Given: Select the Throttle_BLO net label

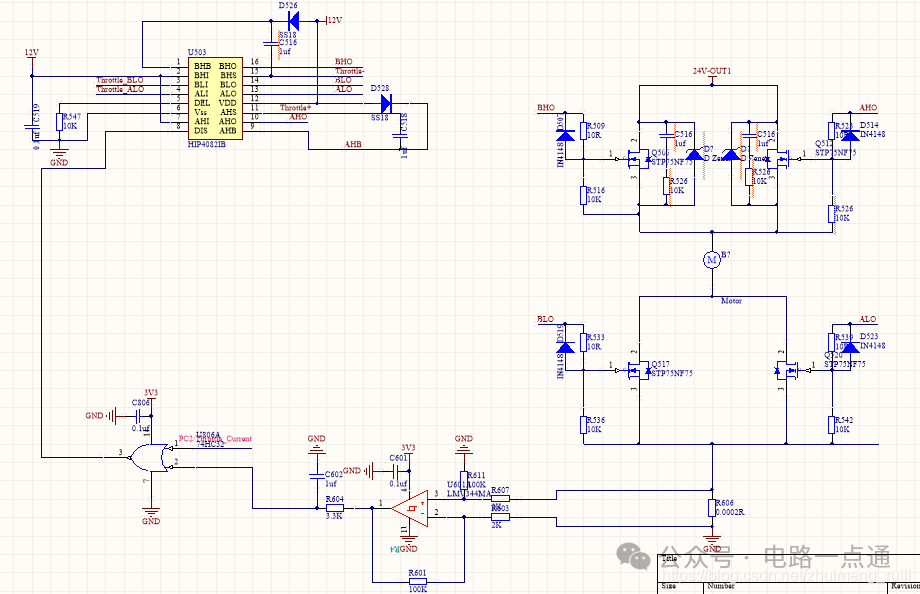Looking at the screenshot, I should pyautogui.click(x=120, y=80).
